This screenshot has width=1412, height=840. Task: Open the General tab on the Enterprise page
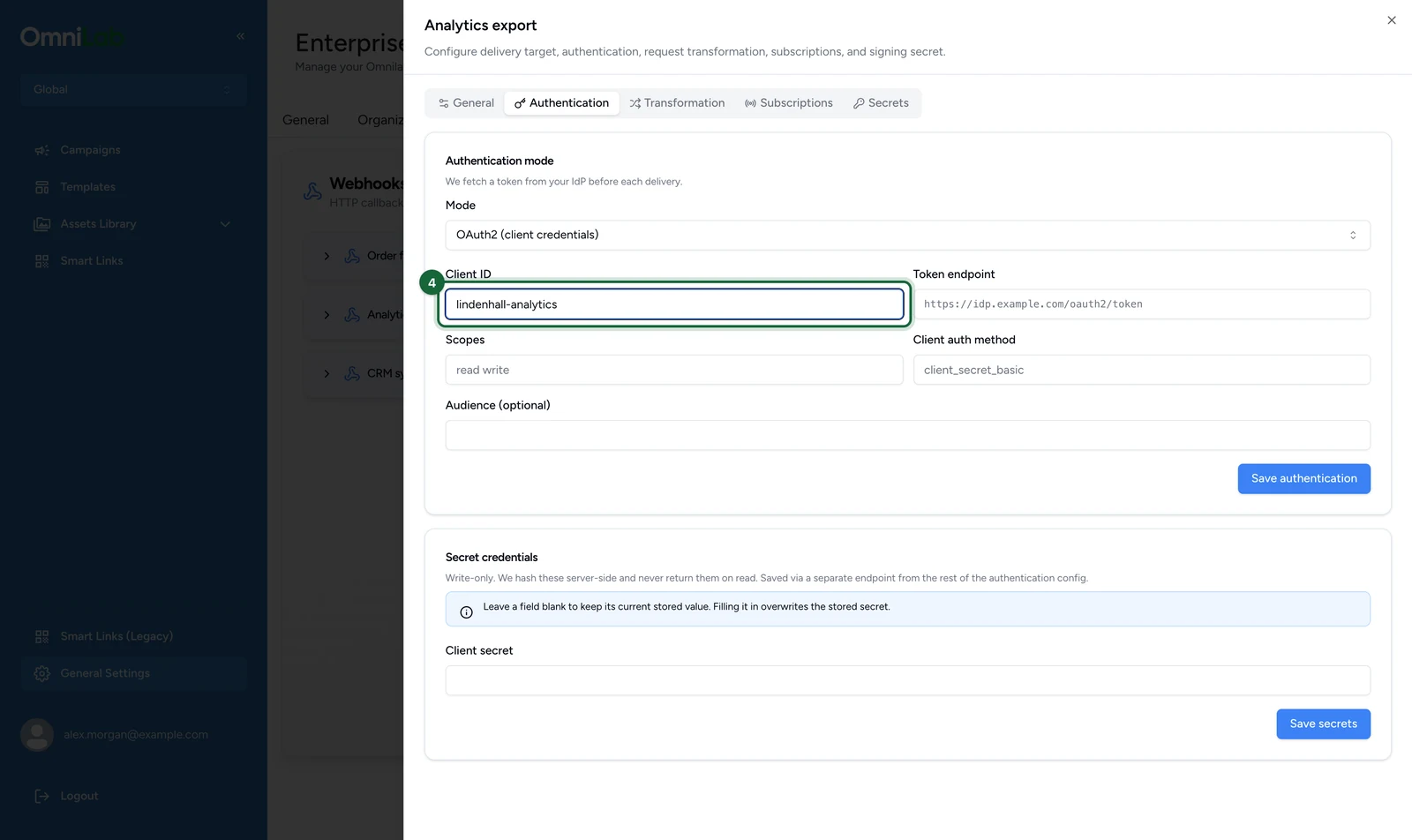[x=305, y=120]
